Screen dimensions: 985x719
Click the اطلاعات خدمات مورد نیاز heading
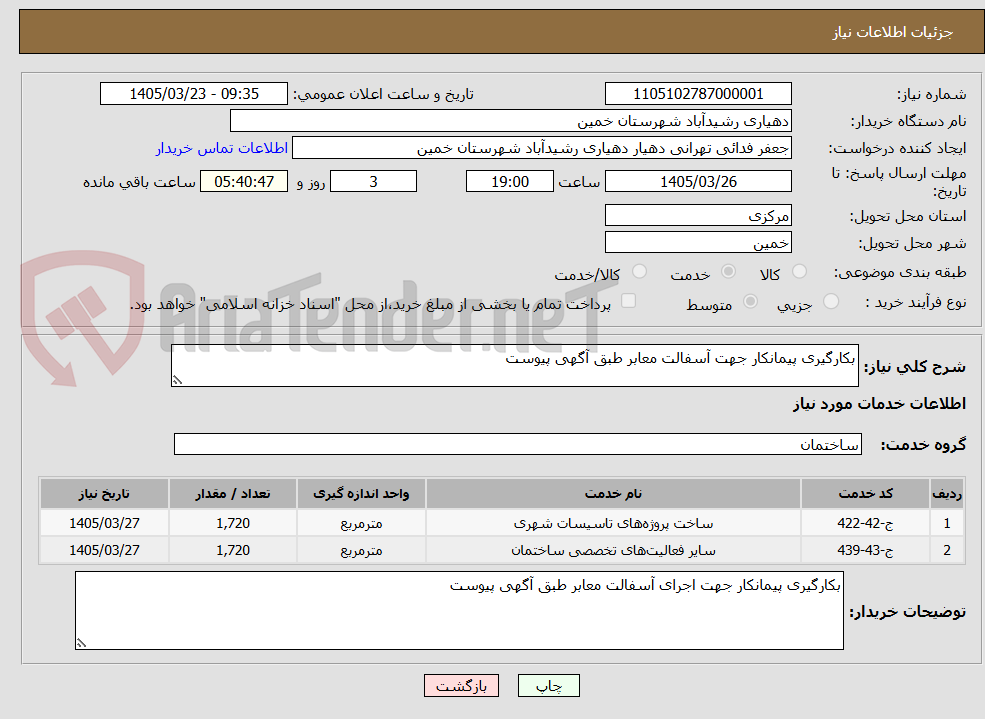879,404
